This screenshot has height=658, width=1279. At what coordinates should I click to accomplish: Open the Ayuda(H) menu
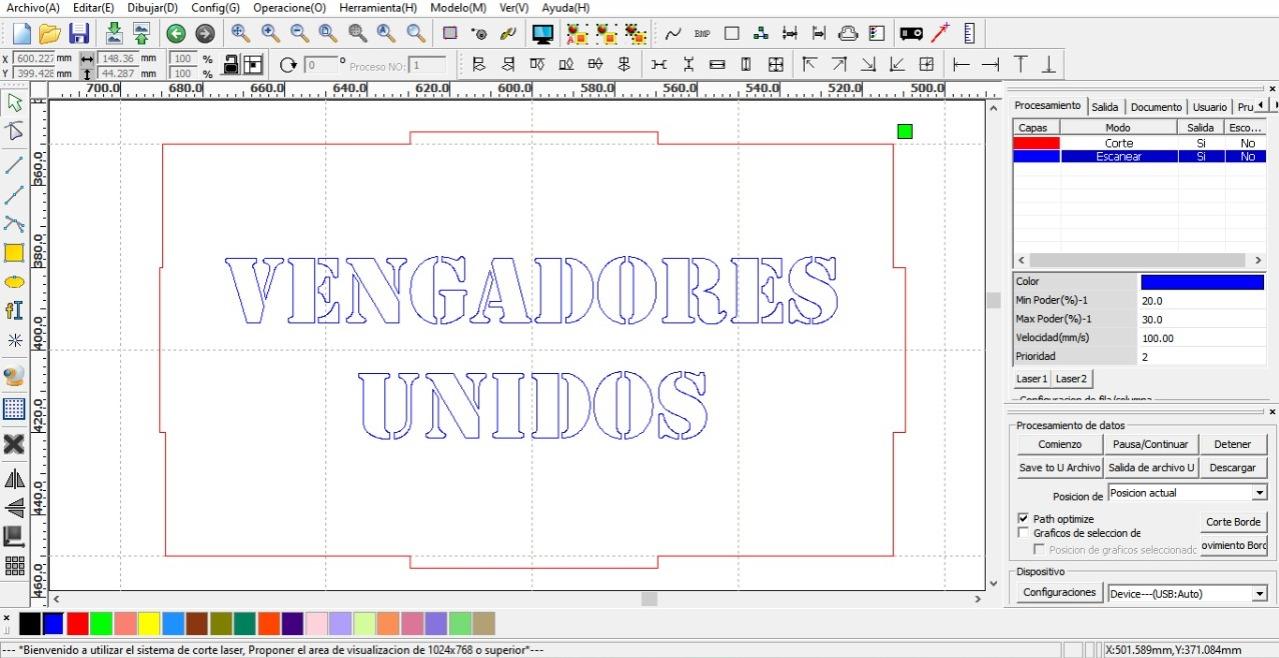(566, 7)
